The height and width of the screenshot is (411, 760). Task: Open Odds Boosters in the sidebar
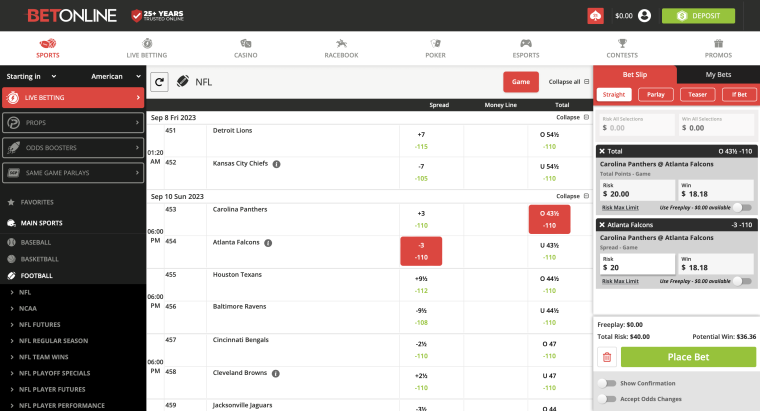pos(73,148)
